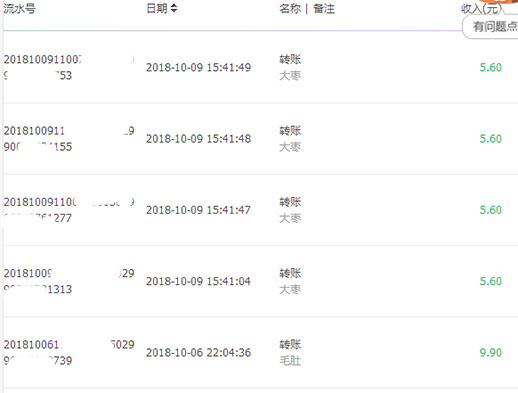The width and height of the screenshot is (518, 393).
Task: Open the 转账 entry dated 2018-10-06
Action: pos(290,345)
